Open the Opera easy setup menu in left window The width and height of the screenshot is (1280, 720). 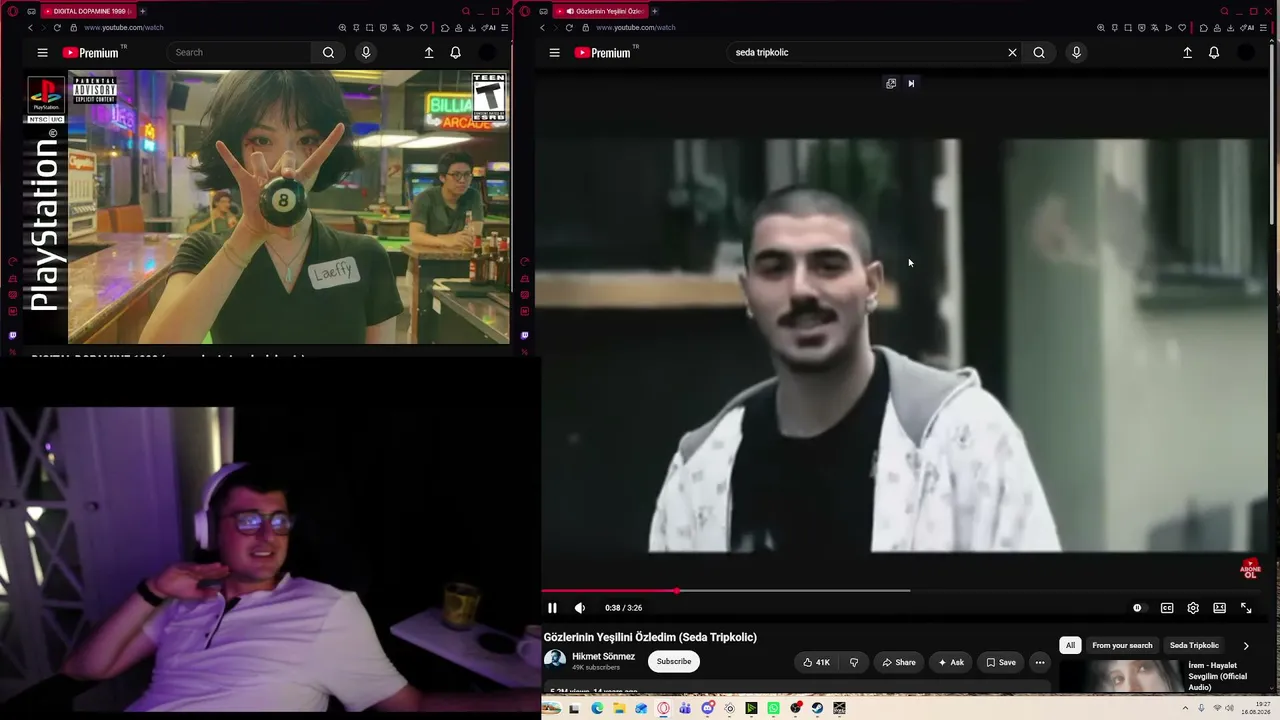point(503,28)
